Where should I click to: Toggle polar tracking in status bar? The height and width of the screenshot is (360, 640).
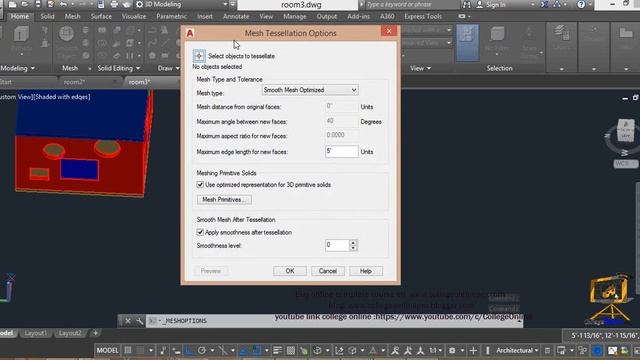pos(202,350)
